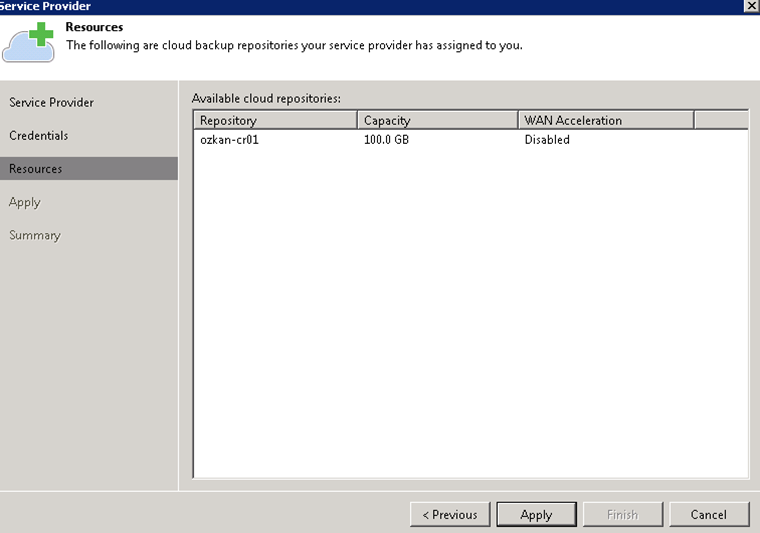Click the Apply button

(x=537, y=515)
